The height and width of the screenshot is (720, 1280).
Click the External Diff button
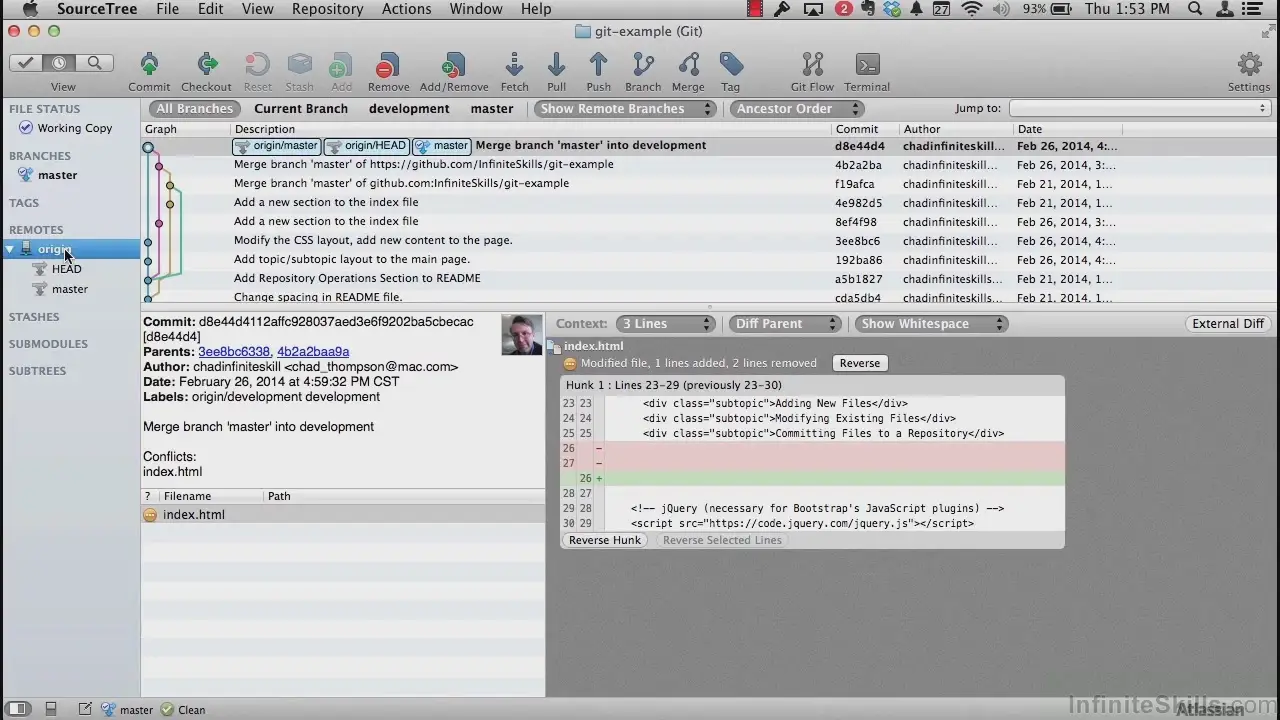pyautogui.click(x=1228, y=323)
